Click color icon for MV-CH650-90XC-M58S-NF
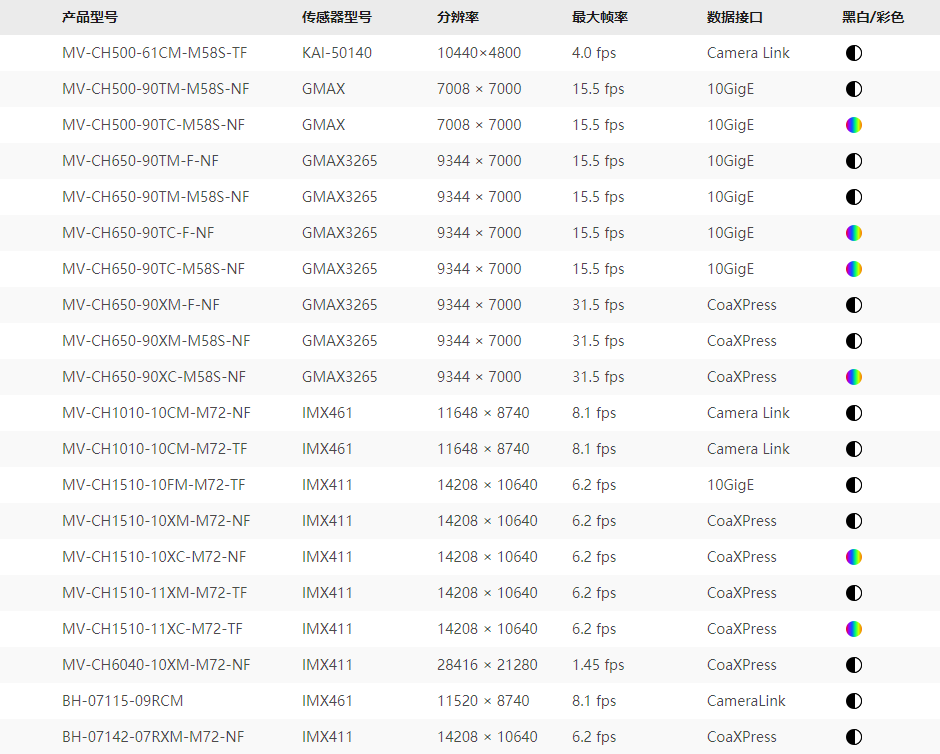940x754 pixels. tap(853, 377)
